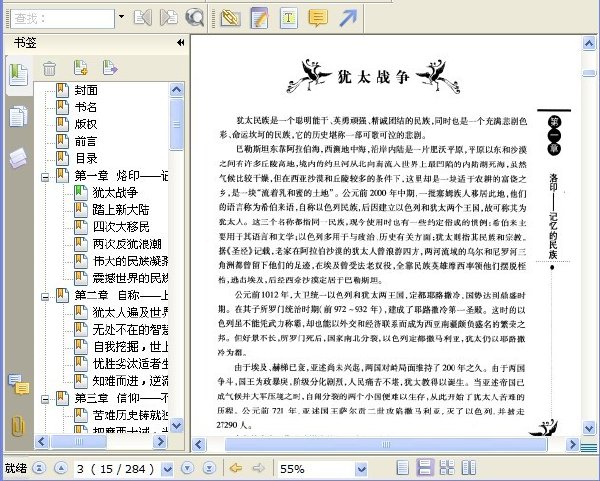
Task: Collapse the 书签 panel with double arrow
Action: (181, 42)
